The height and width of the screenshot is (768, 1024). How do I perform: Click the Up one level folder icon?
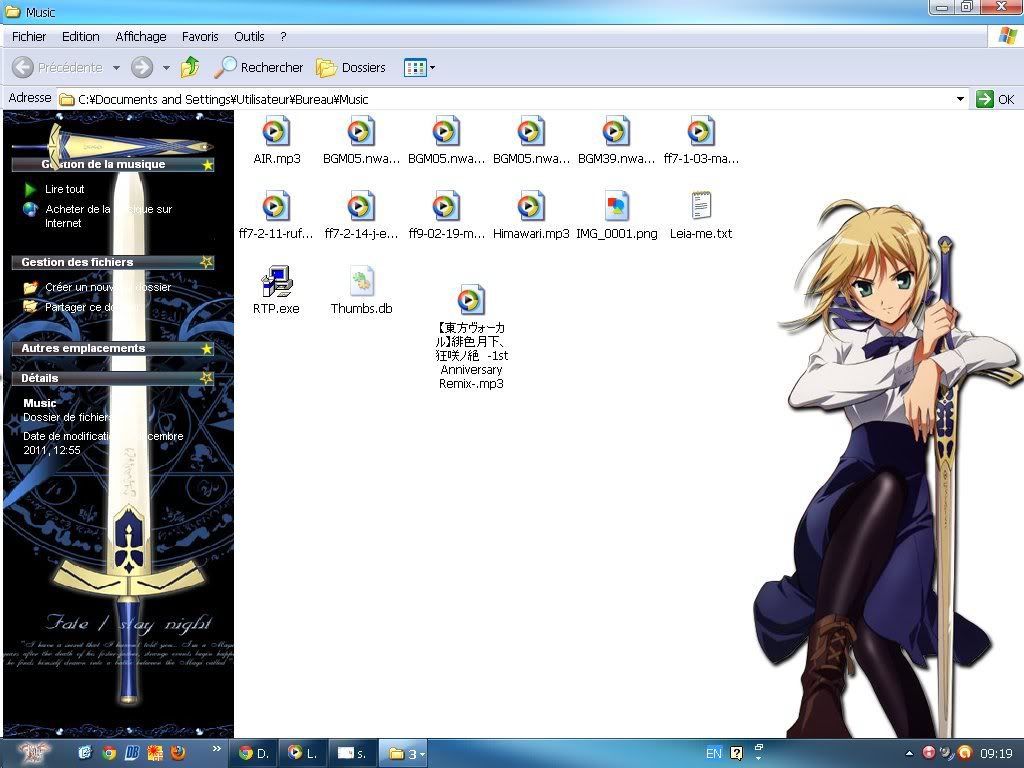[190, 67]
